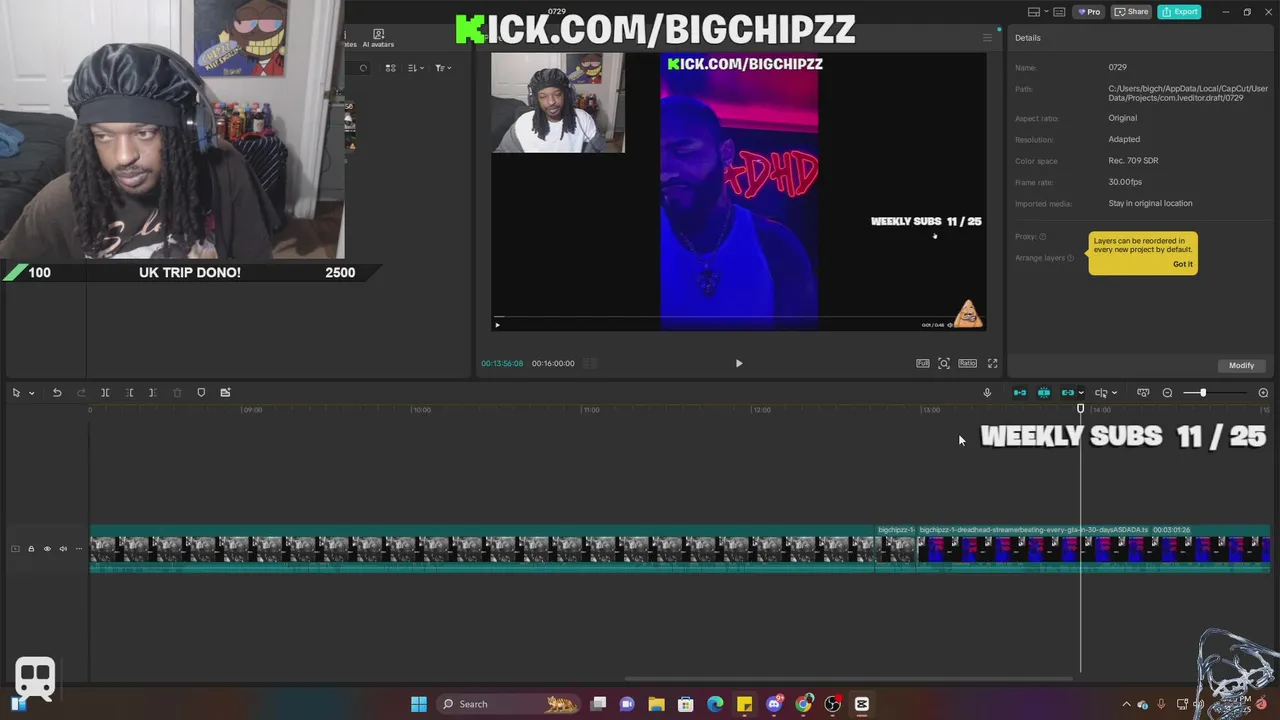Image resolution: width=1280 pixels, height=720 pixels.
Task: Click the zoom-to-fit preview icon
Action: [944, 364]
